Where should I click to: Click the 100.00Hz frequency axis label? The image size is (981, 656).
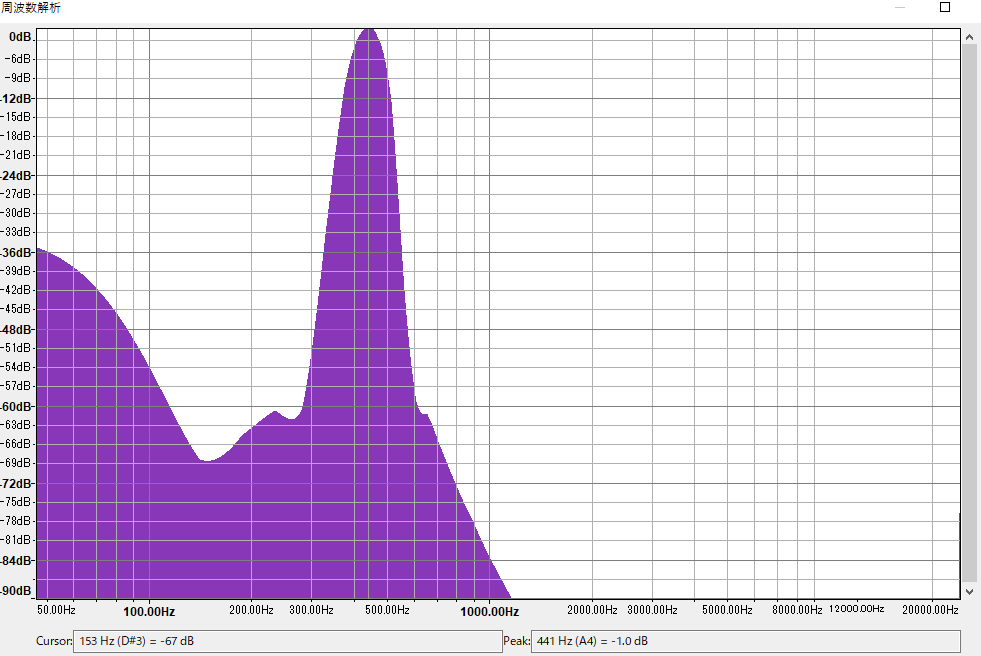[x=149, y=612]
